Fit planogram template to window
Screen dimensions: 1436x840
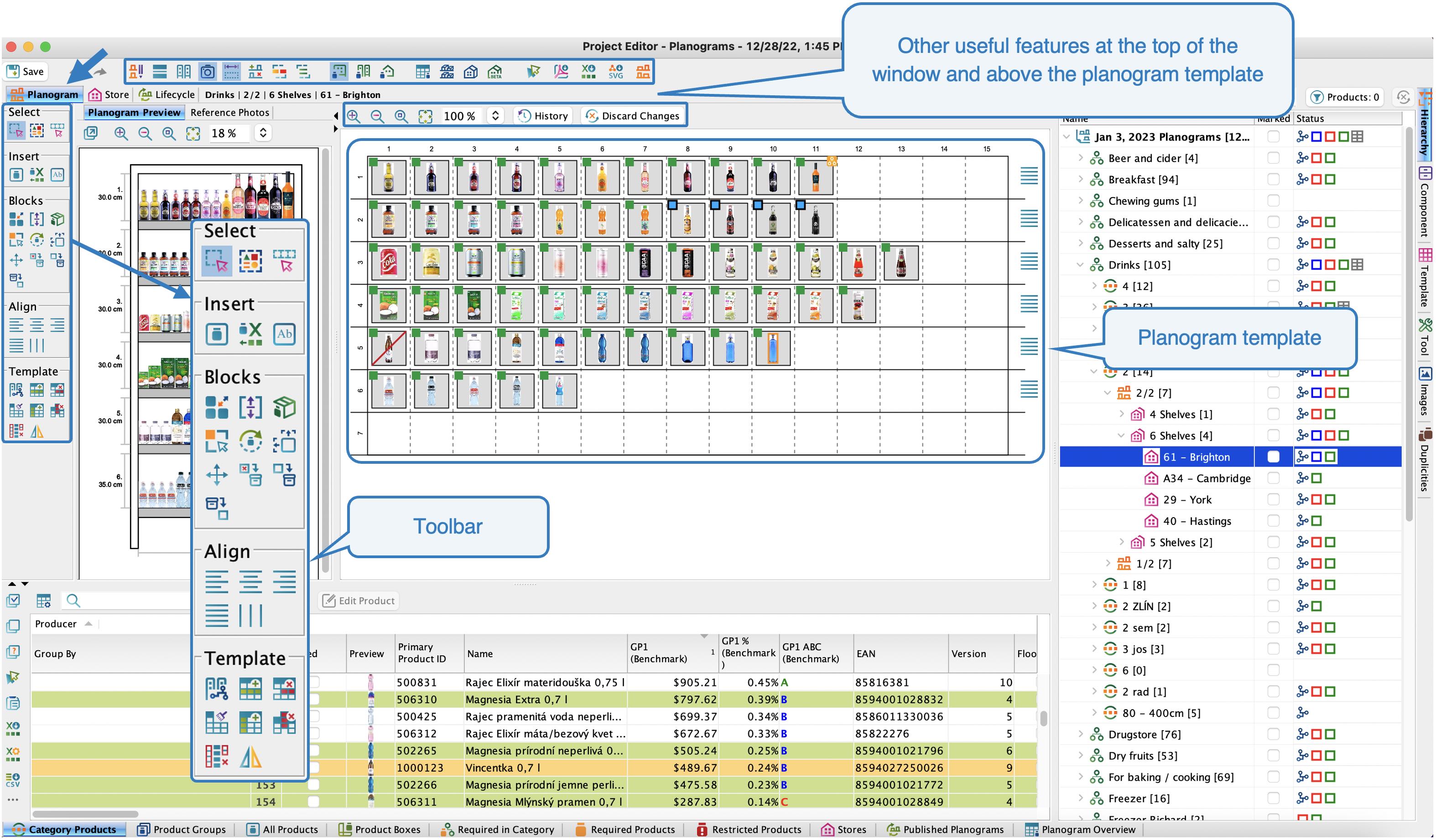click(x=425, y=116)
